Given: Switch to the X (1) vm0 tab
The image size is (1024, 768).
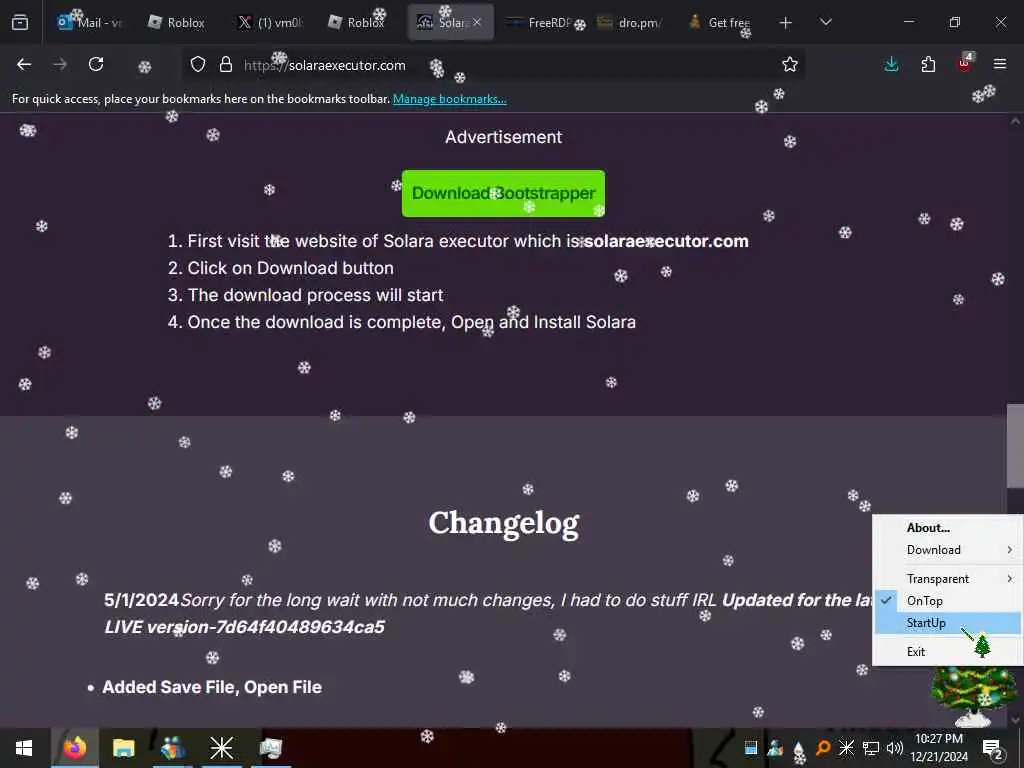Looking at the screenshot, I should [x=270, y=23].
